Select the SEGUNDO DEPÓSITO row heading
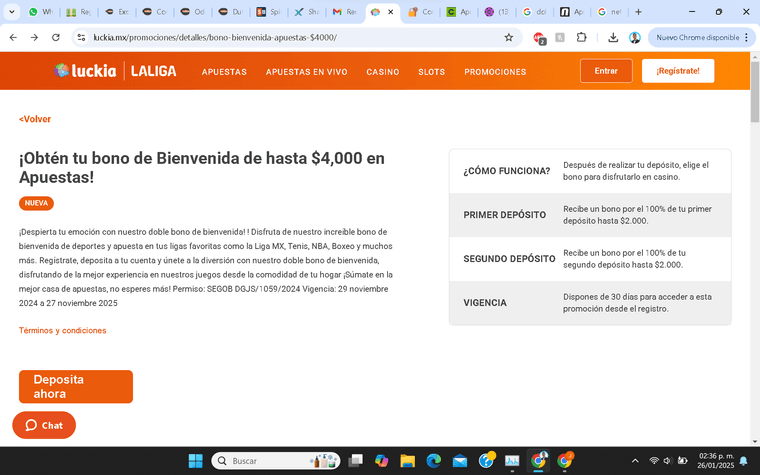This screenshot has width=760, height=475. [x=509, y=259]
